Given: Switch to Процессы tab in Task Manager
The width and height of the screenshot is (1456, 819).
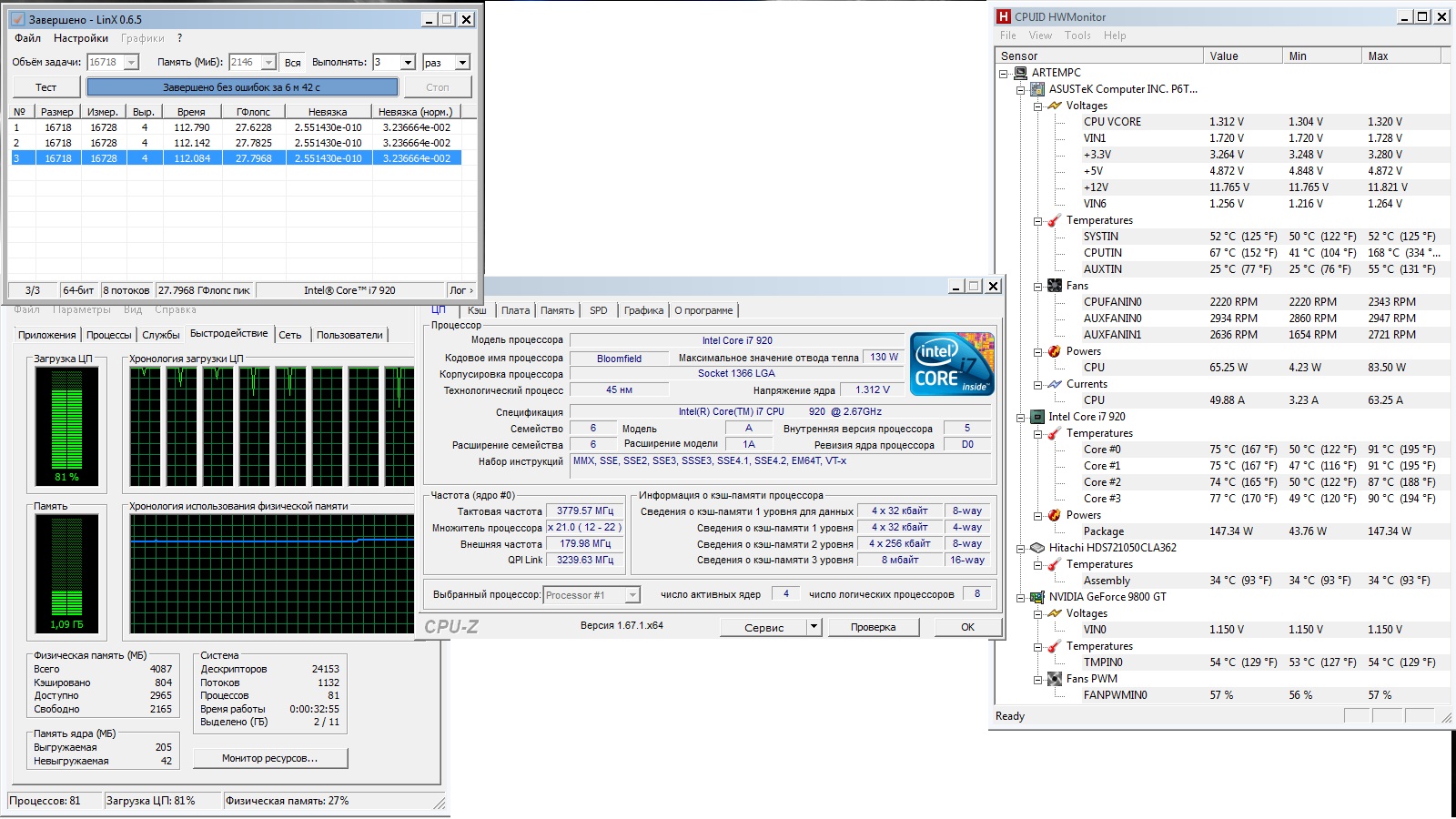Looking at the screenshot, I should click(x=109, y=335).
